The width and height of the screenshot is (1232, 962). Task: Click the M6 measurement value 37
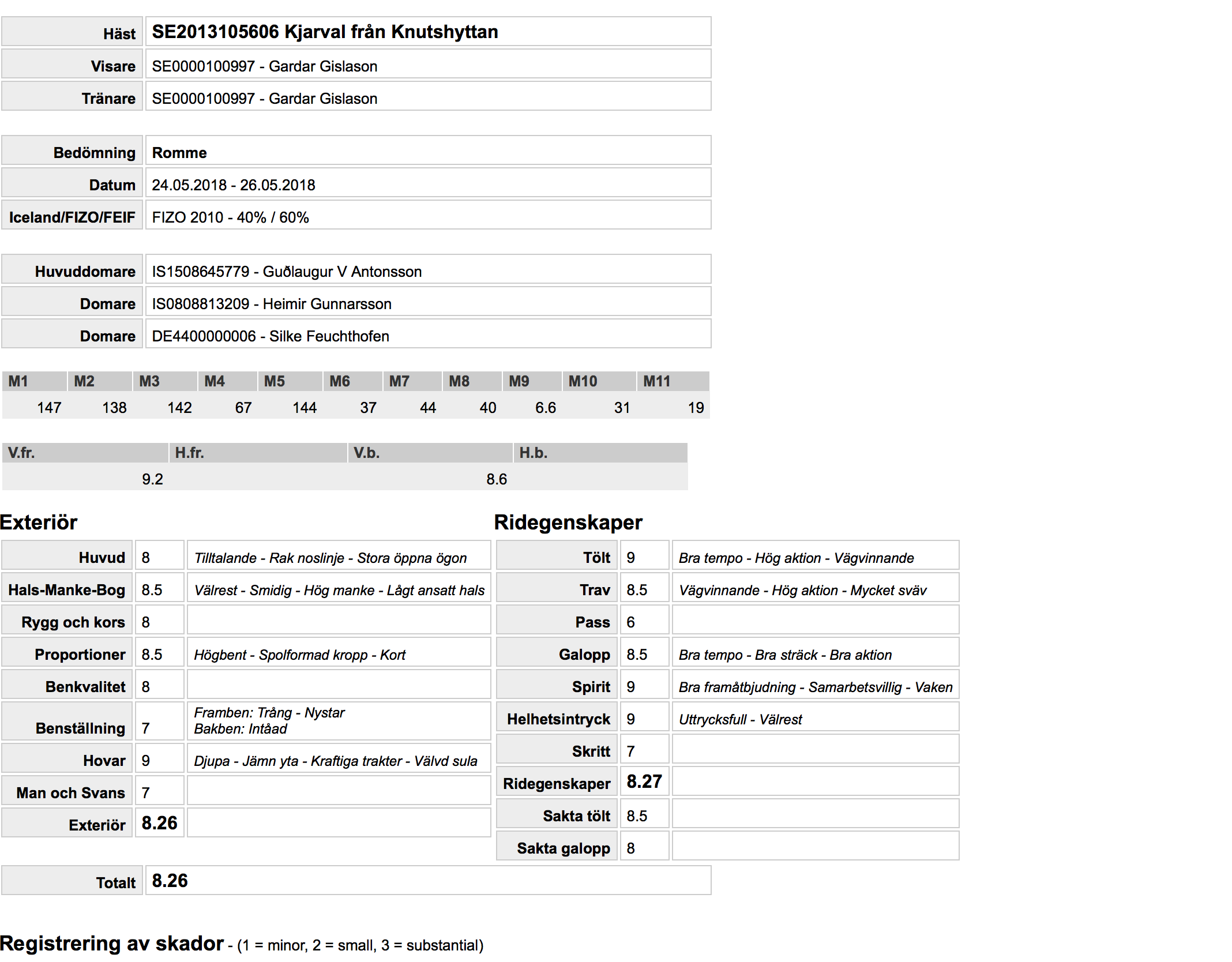tap(368, 408)
